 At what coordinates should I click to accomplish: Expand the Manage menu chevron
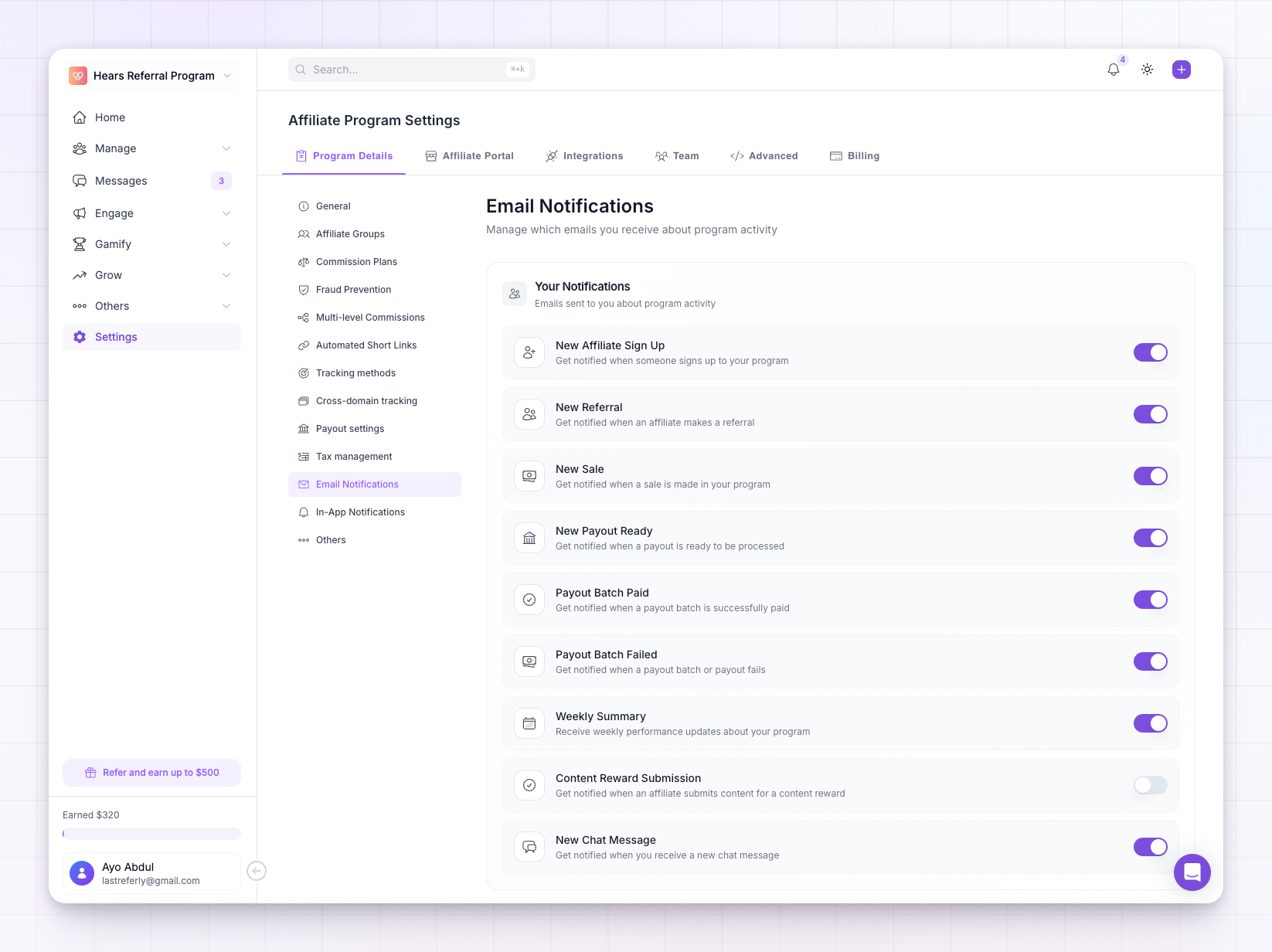(x=226, y=148)
